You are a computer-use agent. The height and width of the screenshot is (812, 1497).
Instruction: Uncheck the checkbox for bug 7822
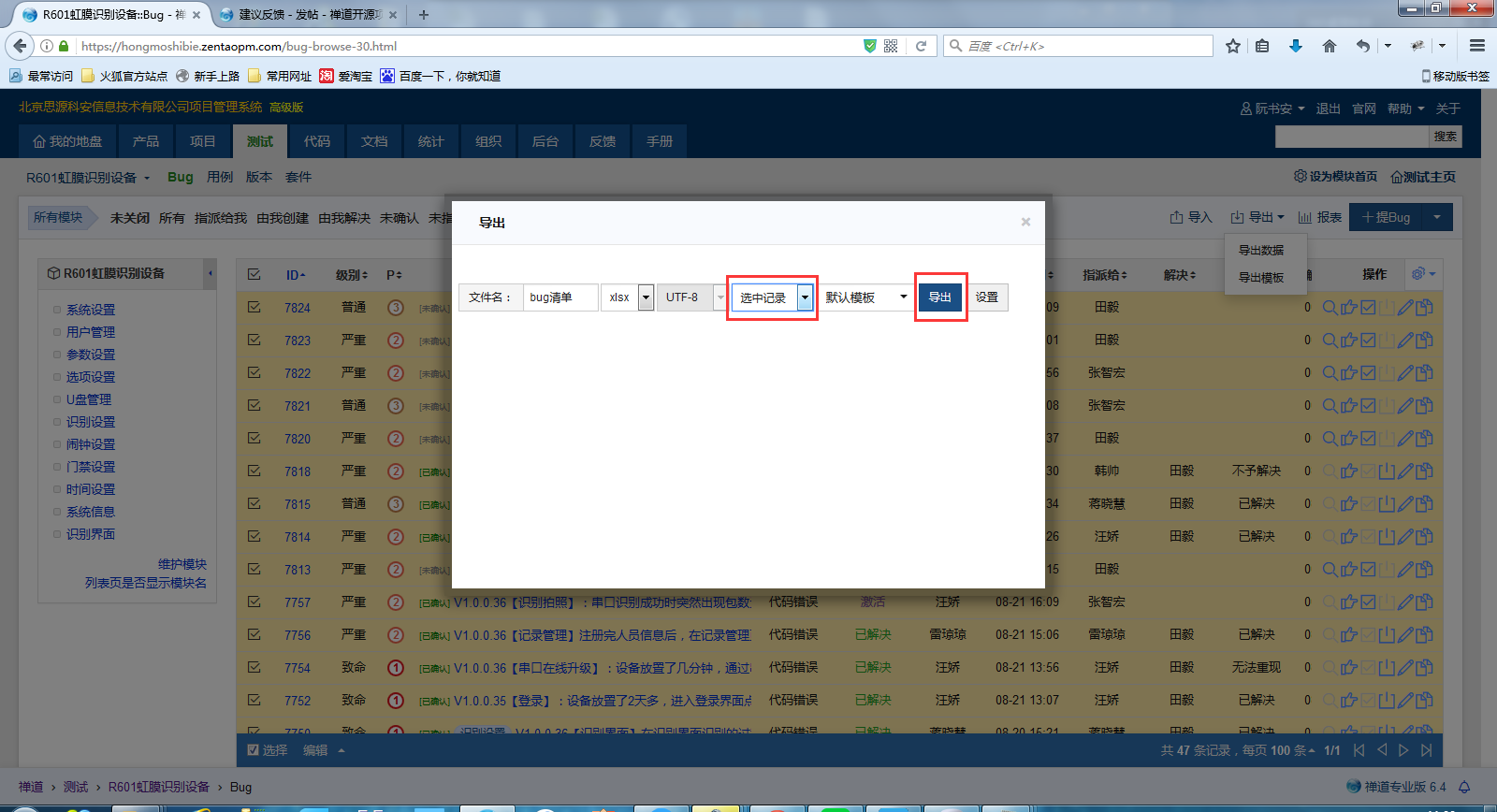pos(254,372)
